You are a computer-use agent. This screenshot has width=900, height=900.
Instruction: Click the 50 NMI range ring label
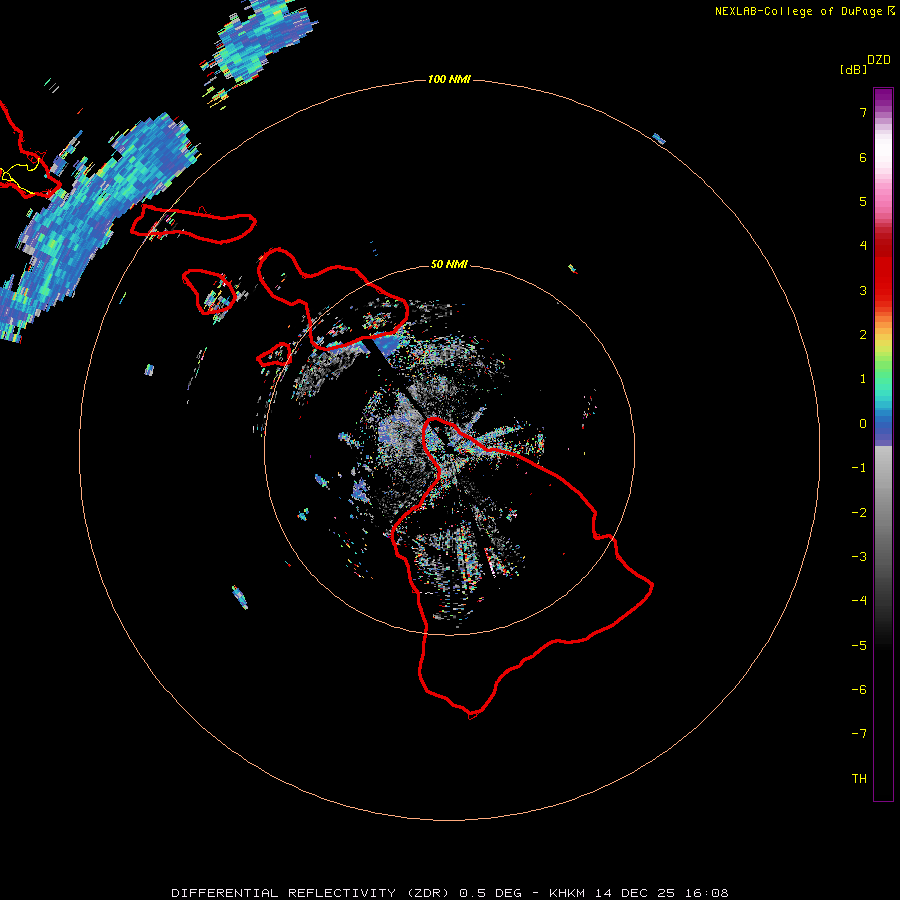pyautogui.click(x=449, y=264)
